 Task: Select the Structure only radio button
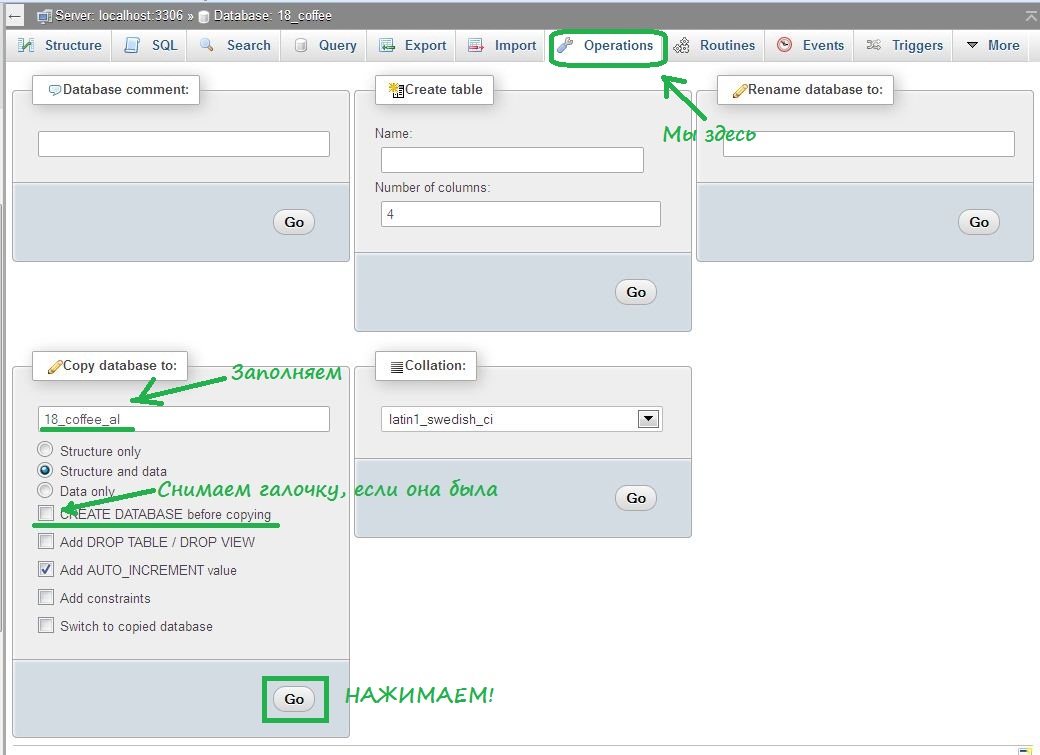45,450
